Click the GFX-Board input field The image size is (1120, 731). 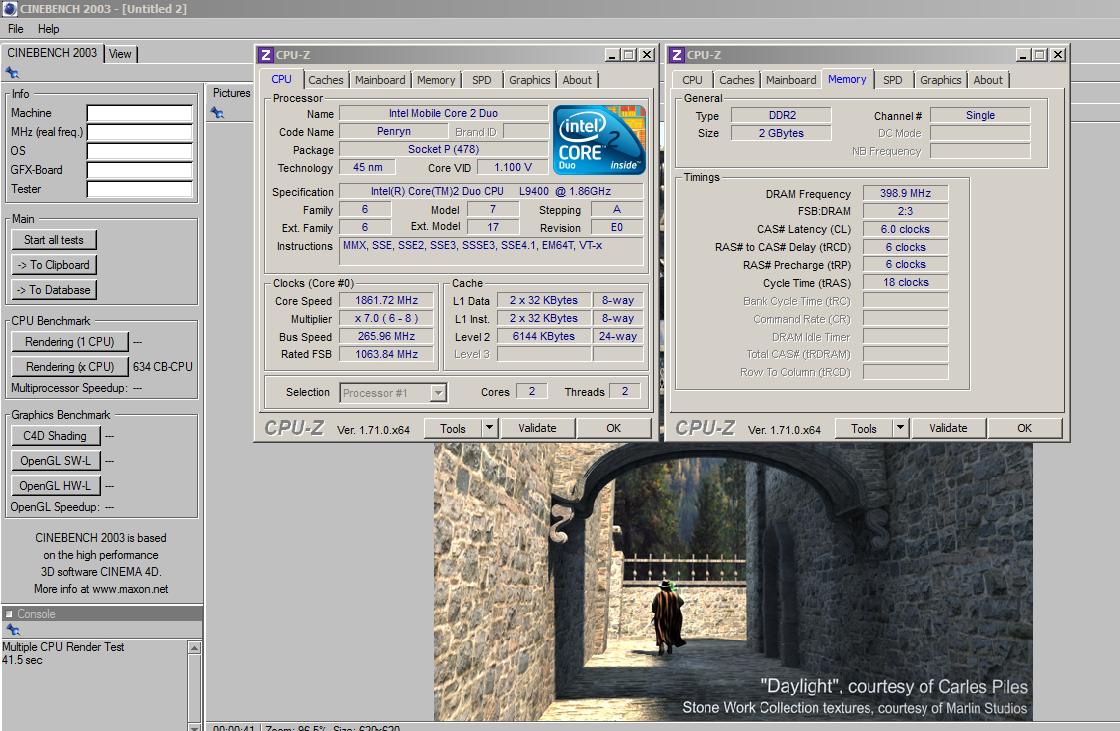tap(139, 170)
